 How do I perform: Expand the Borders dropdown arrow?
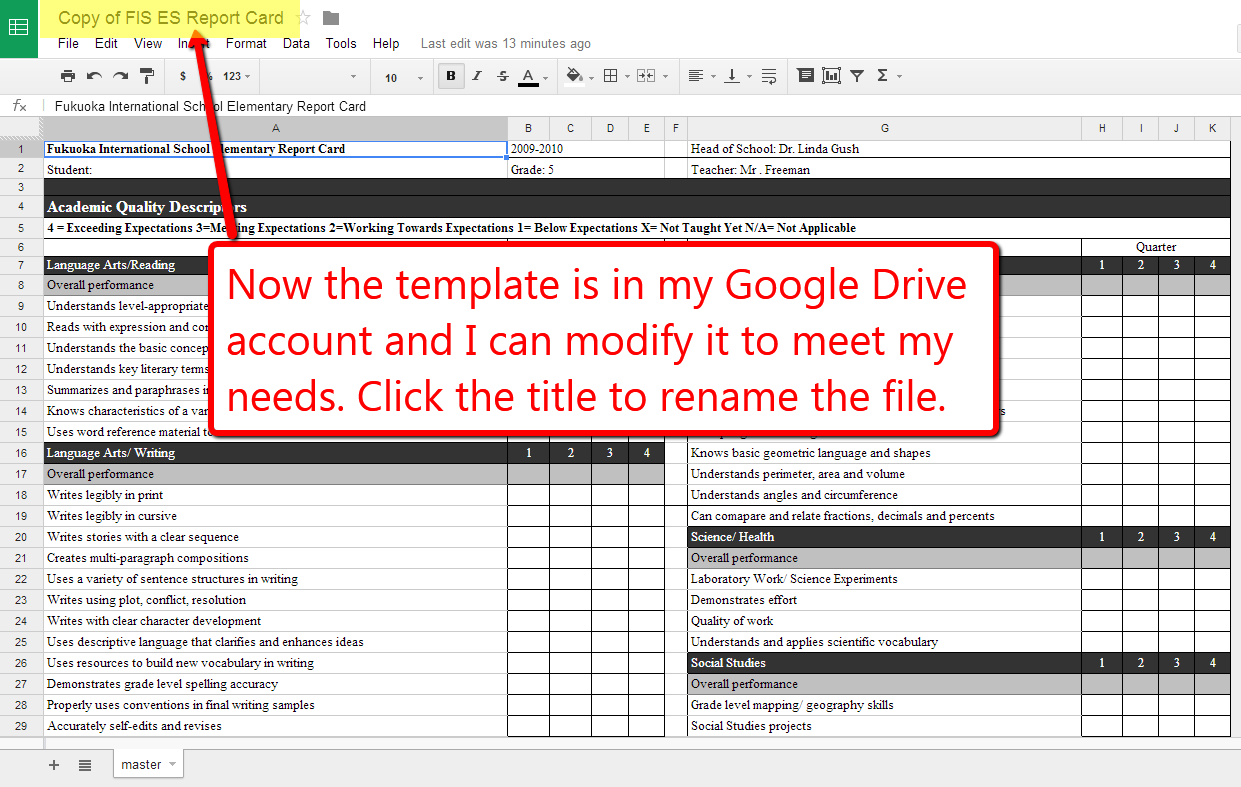tap(626, 77)
